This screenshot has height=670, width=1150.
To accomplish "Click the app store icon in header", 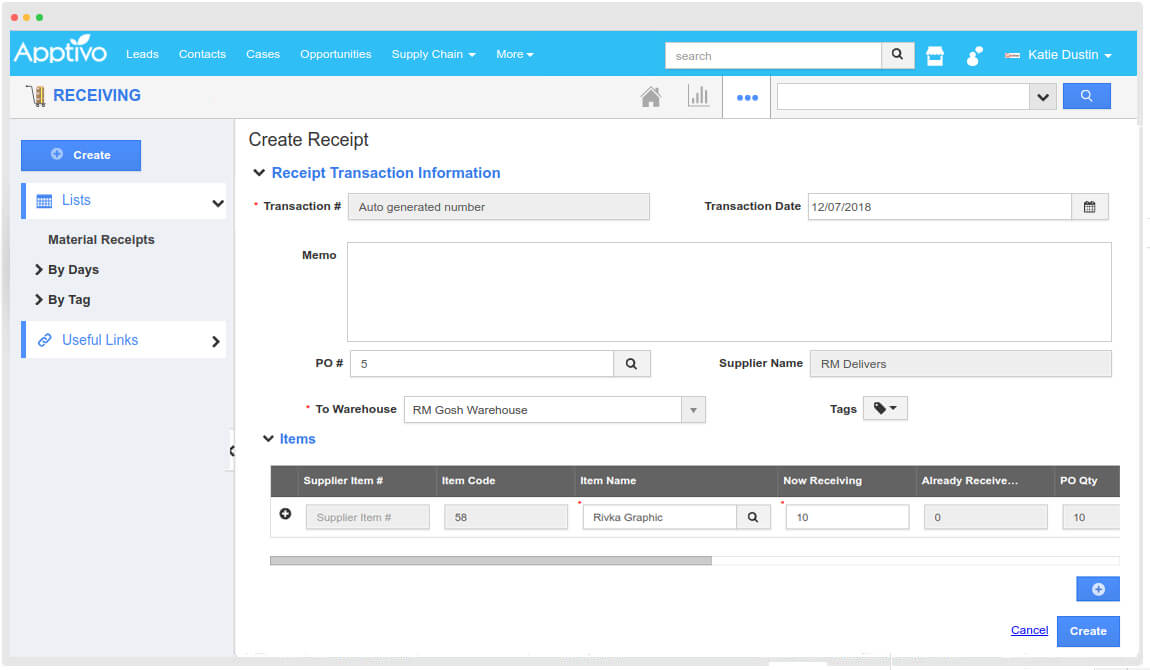I will 935,56.
